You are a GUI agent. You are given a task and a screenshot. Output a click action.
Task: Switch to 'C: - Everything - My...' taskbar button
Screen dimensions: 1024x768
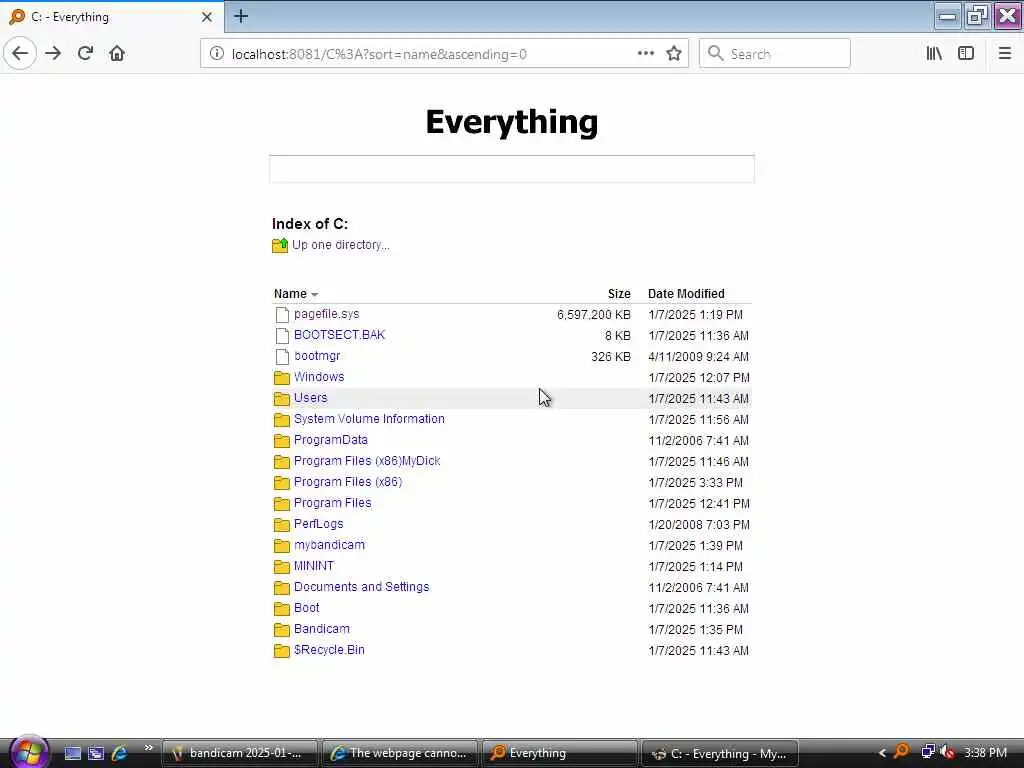pos(720,753)
